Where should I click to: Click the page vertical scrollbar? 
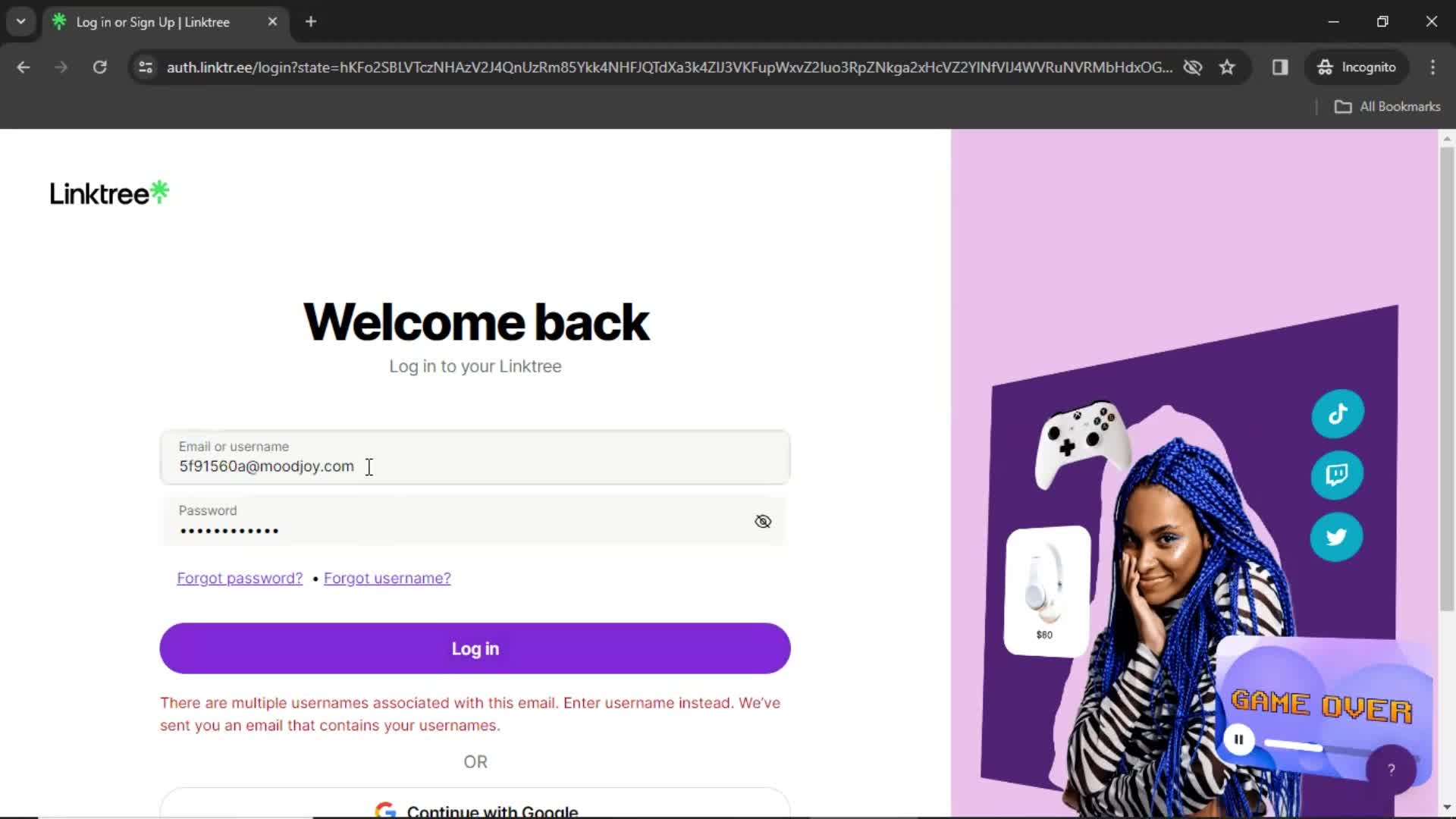pos(1447,379)
